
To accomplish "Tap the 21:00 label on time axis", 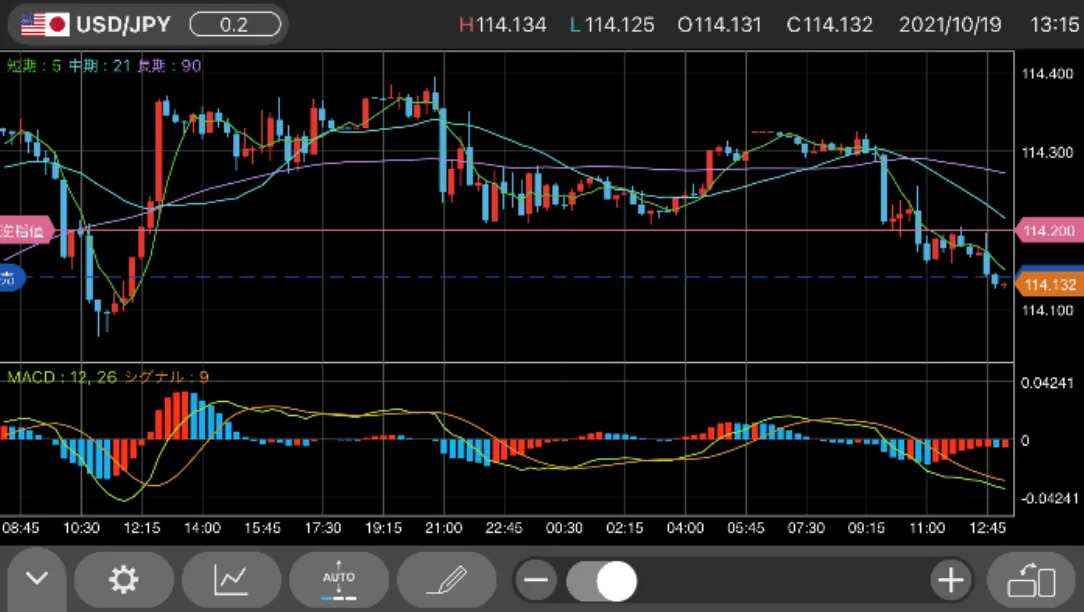I will 442,527.
